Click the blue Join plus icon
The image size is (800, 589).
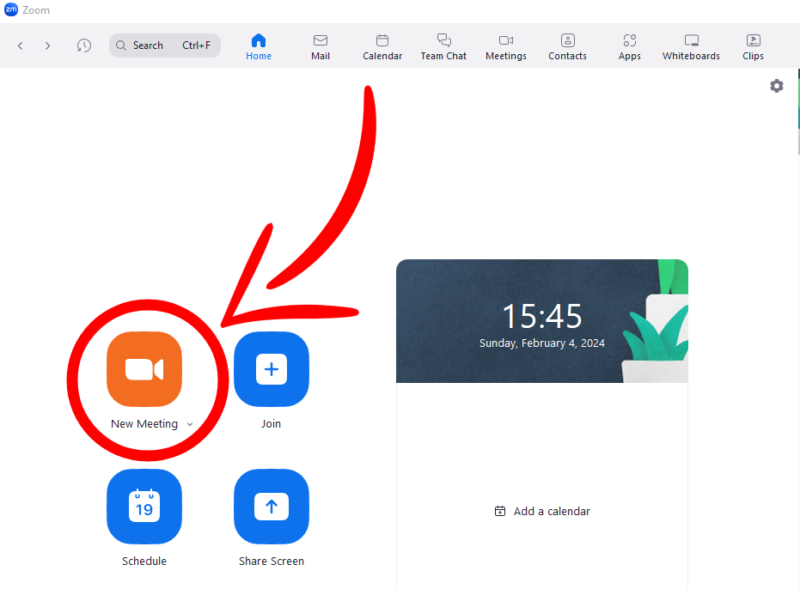[271, 369]
